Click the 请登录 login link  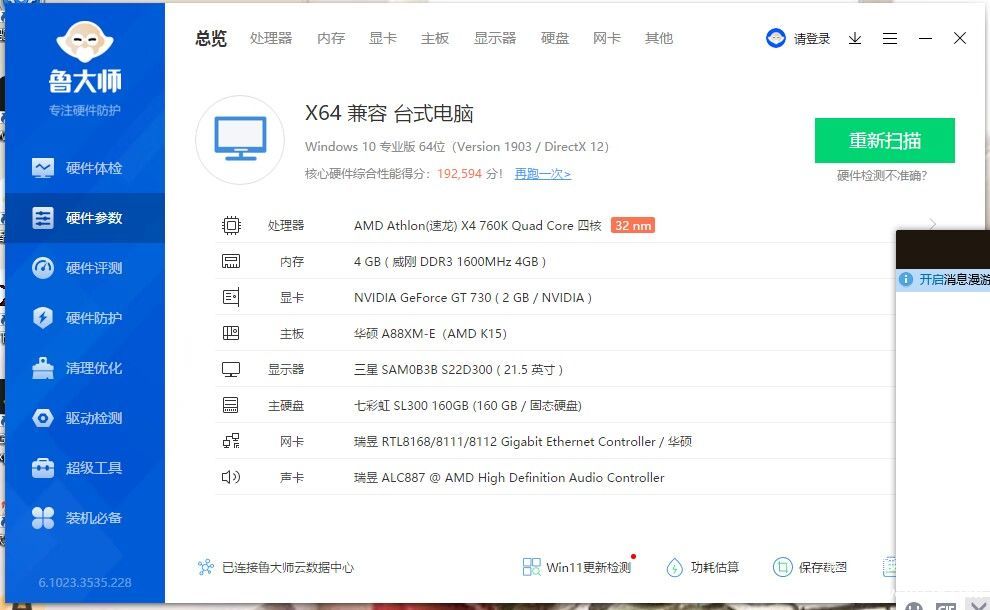coord(812,39)
